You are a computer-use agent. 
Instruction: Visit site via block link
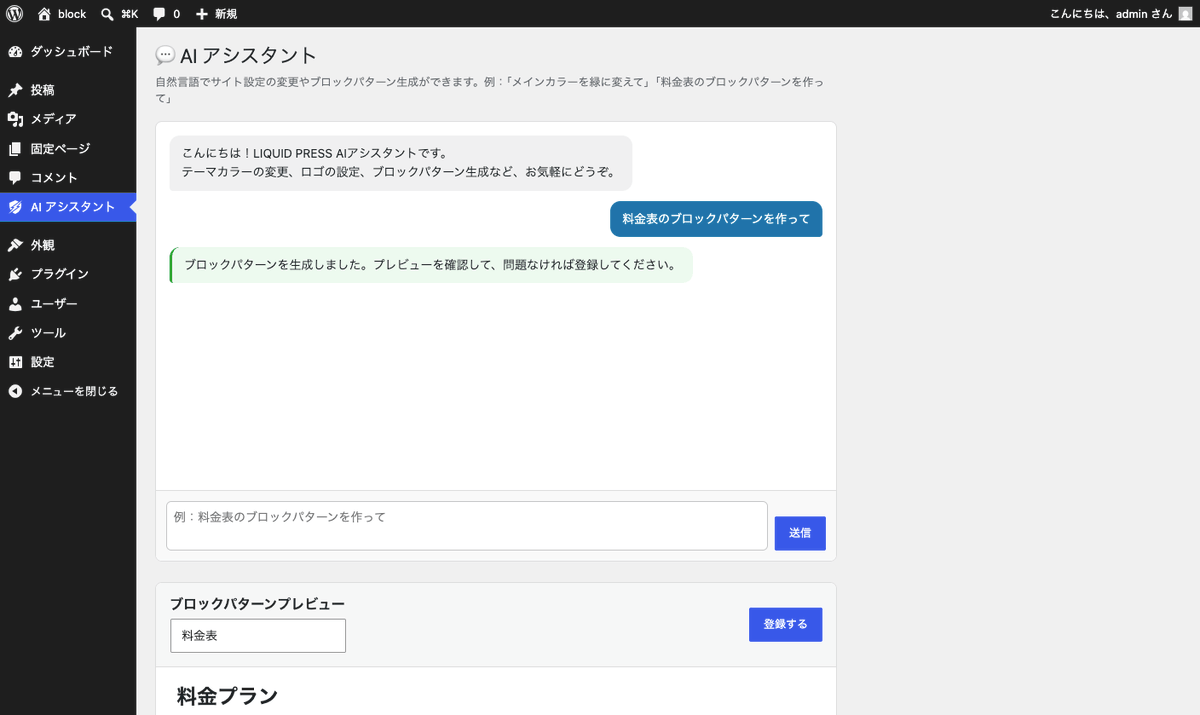(72, 14)
